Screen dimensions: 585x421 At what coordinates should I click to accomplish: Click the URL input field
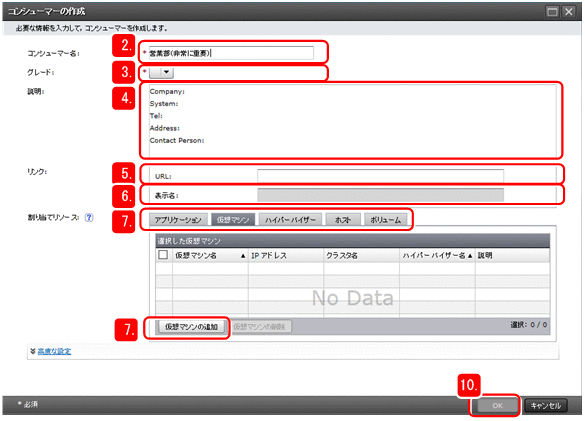click(x=380, y=176)
